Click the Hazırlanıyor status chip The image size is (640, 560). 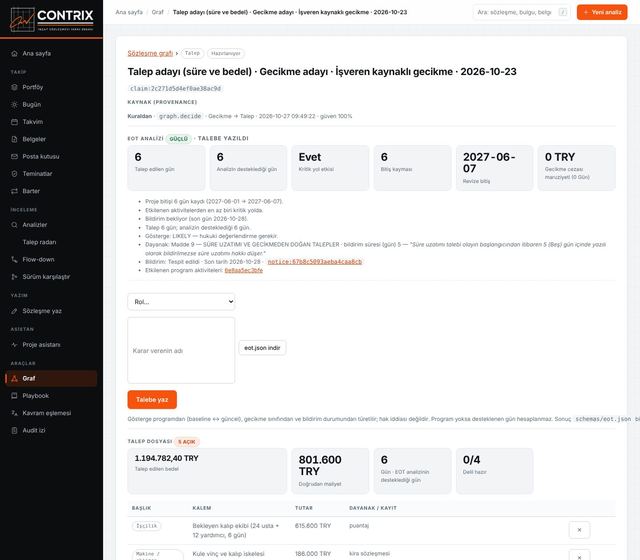(x=226, y=53)
